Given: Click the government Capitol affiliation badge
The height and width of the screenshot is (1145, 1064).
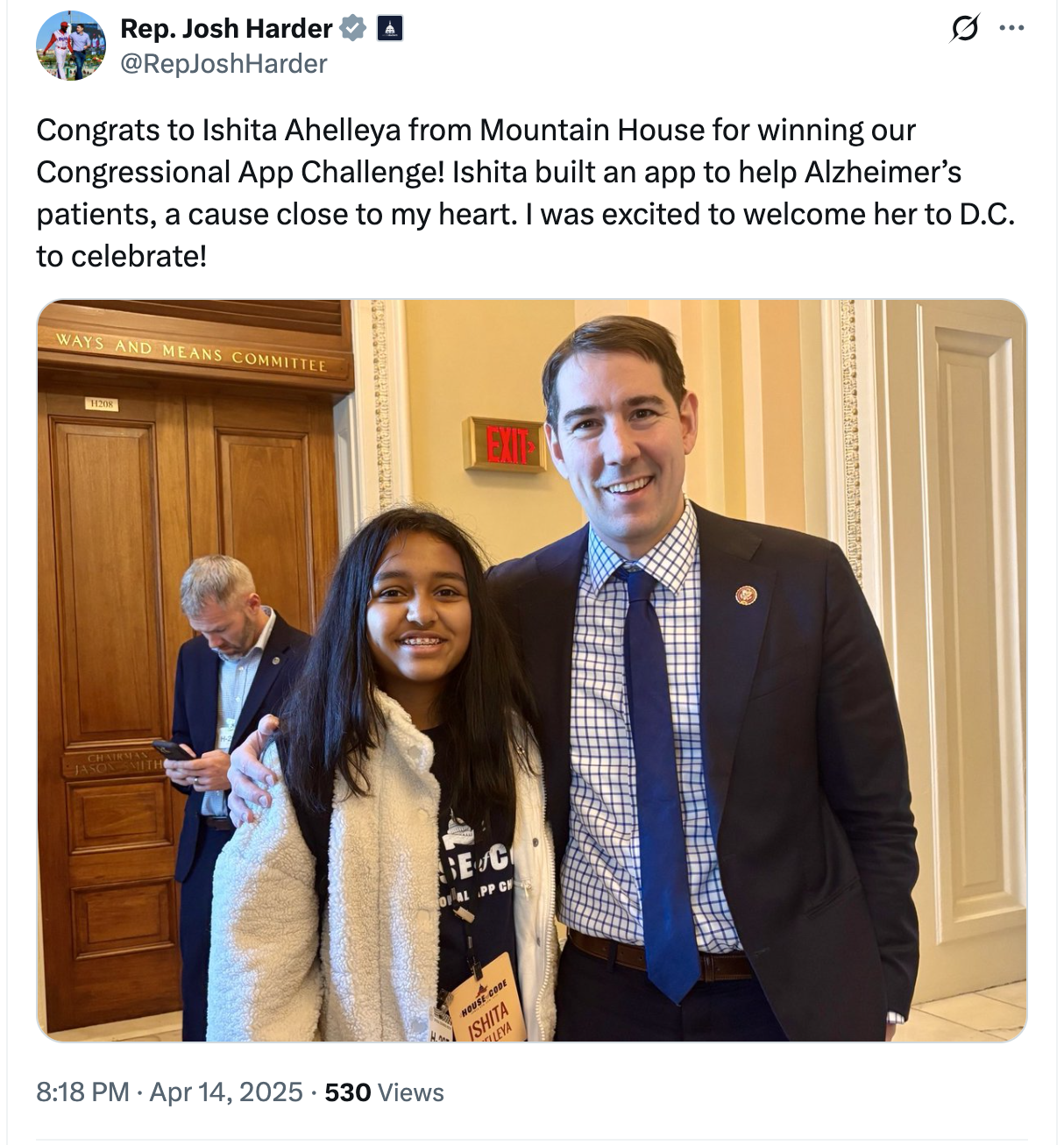Looking at the screenshot, I should coord(389,29).
